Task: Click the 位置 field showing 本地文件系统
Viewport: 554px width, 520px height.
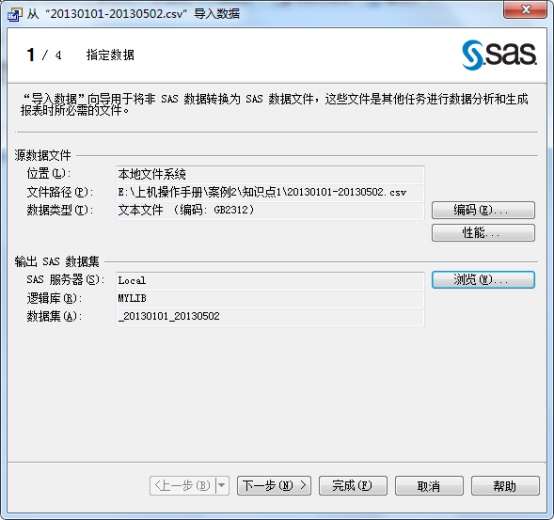Action: (x=270, y=174)
